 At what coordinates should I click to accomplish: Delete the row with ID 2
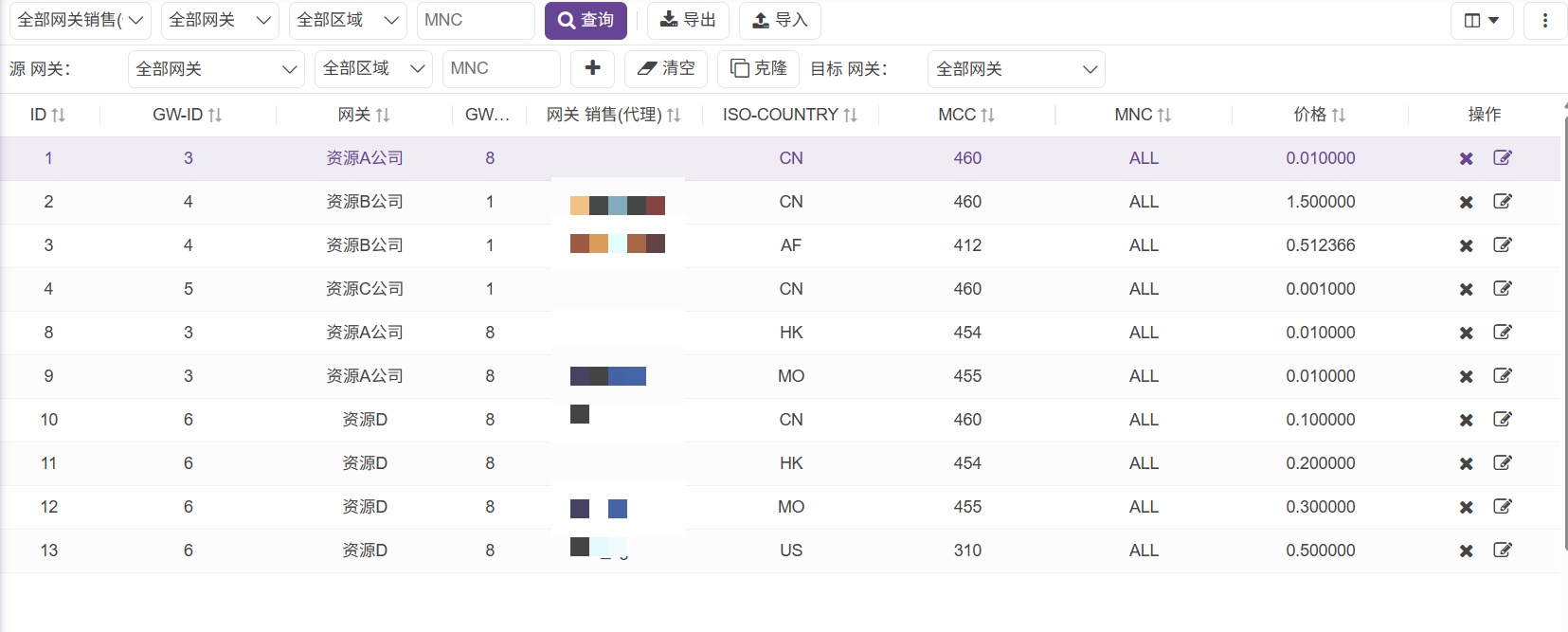[x=1466, y=202]
